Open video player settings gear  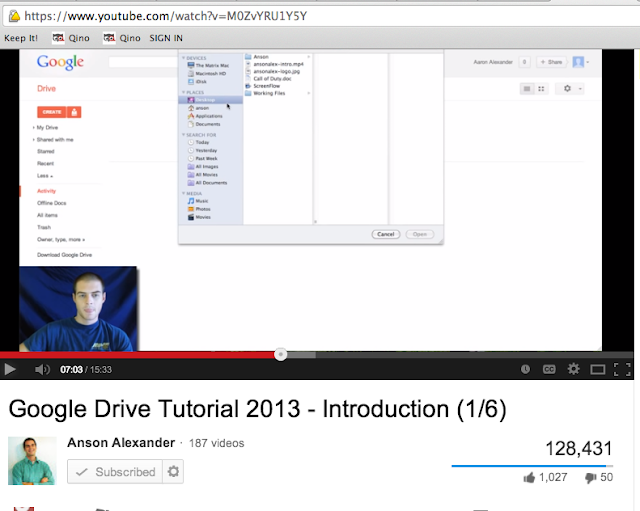pos(573,369)
